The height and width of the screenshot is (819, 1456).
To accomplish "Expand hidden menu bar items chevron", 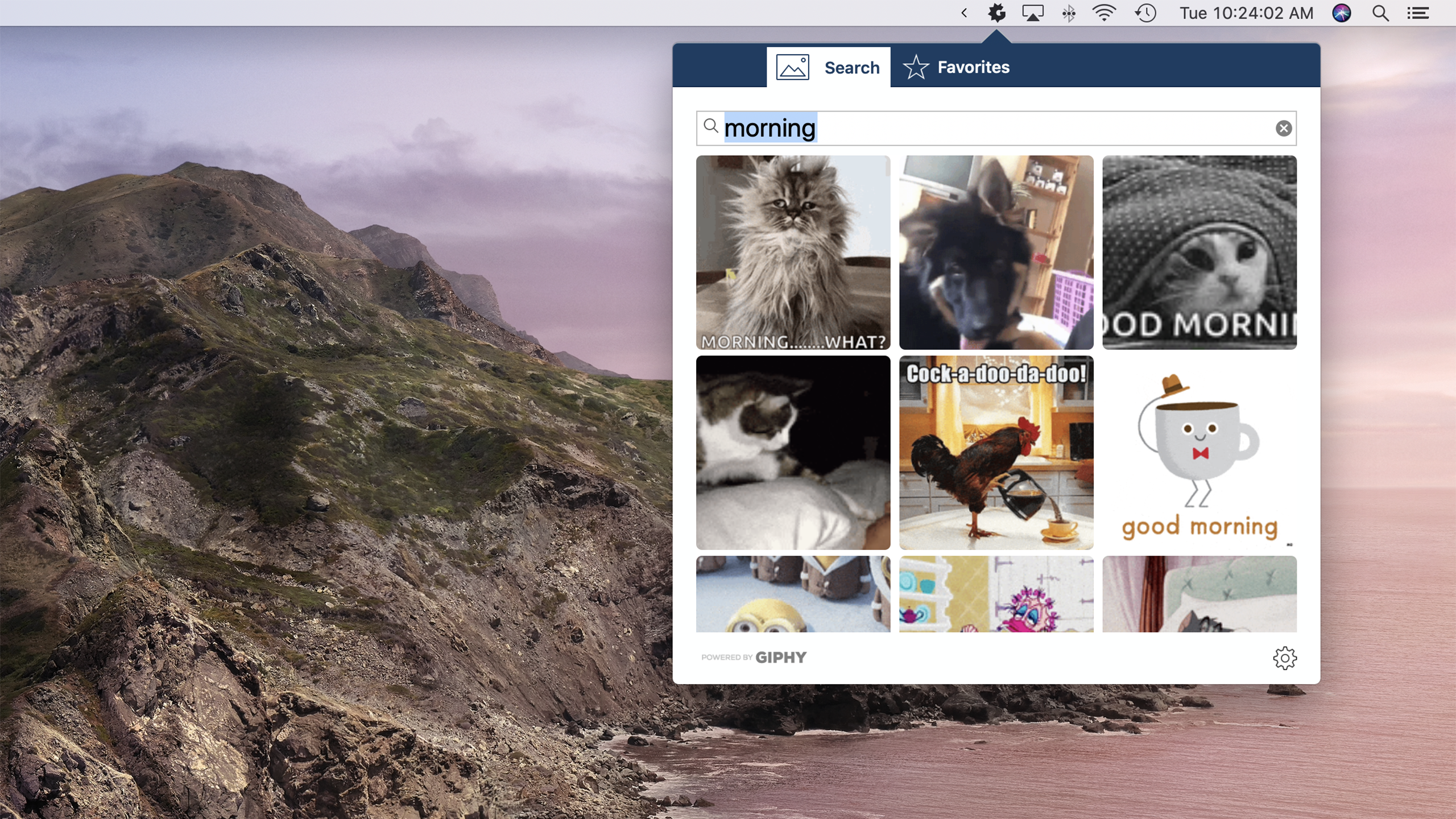I will click(964, 13).
